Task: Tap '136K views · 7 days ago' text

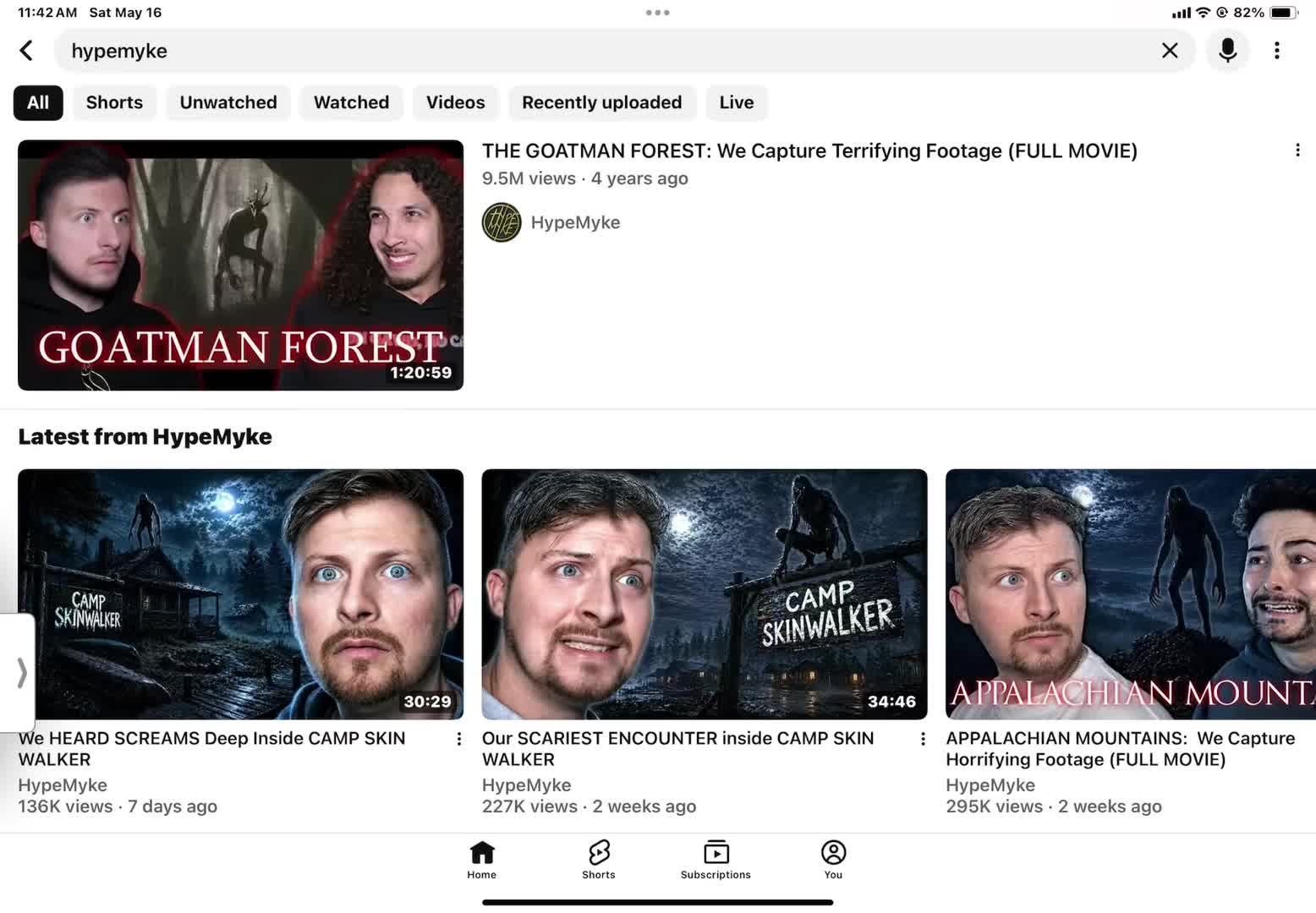Action: pyautogui.click(x=118, y=806)
